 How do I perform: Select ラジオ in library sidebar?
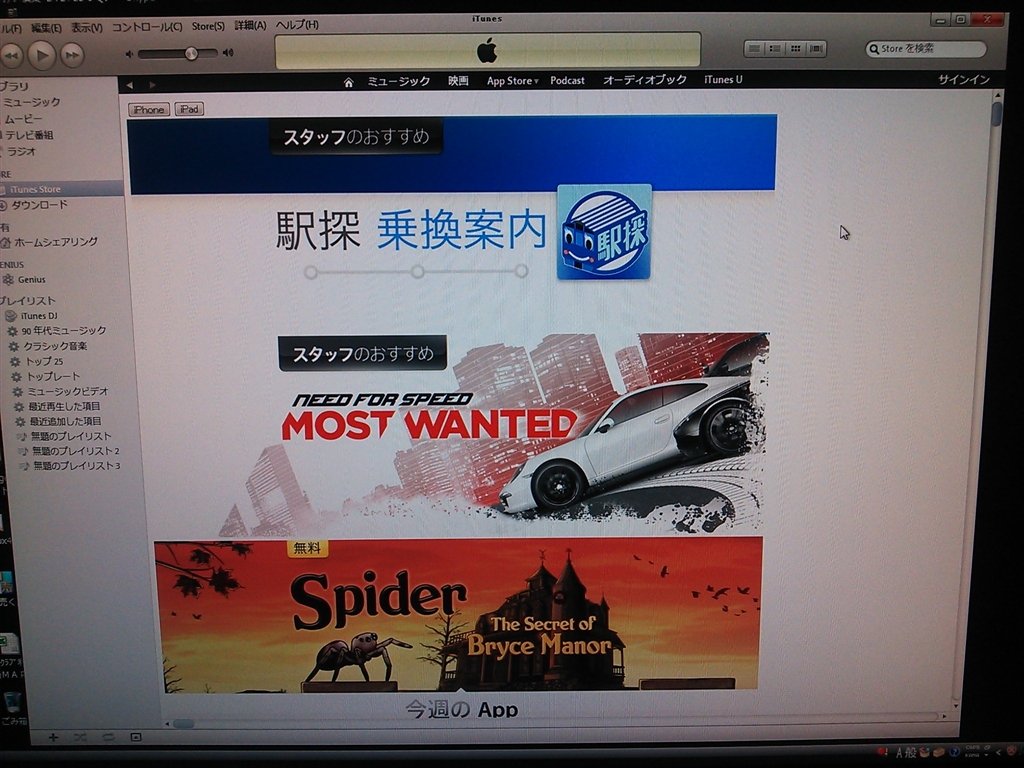[21, 152]
